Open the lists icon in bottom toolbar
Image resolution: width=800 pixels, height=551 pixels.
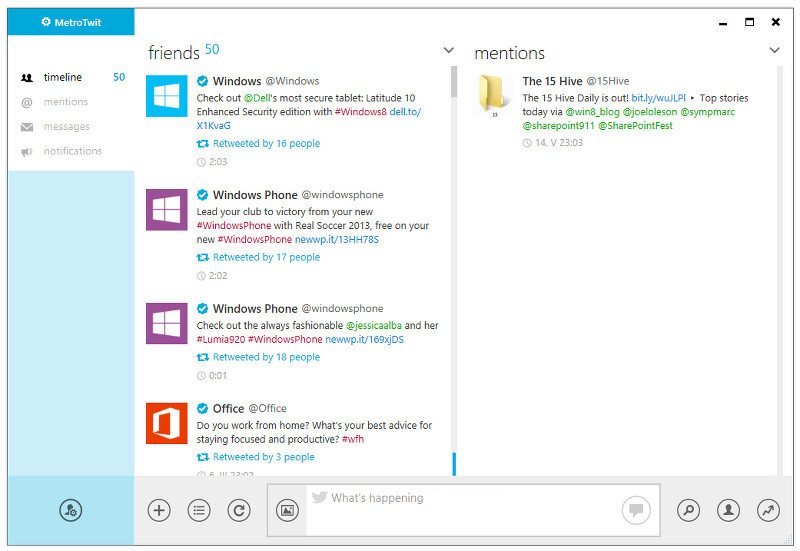[x=199, y=510]
